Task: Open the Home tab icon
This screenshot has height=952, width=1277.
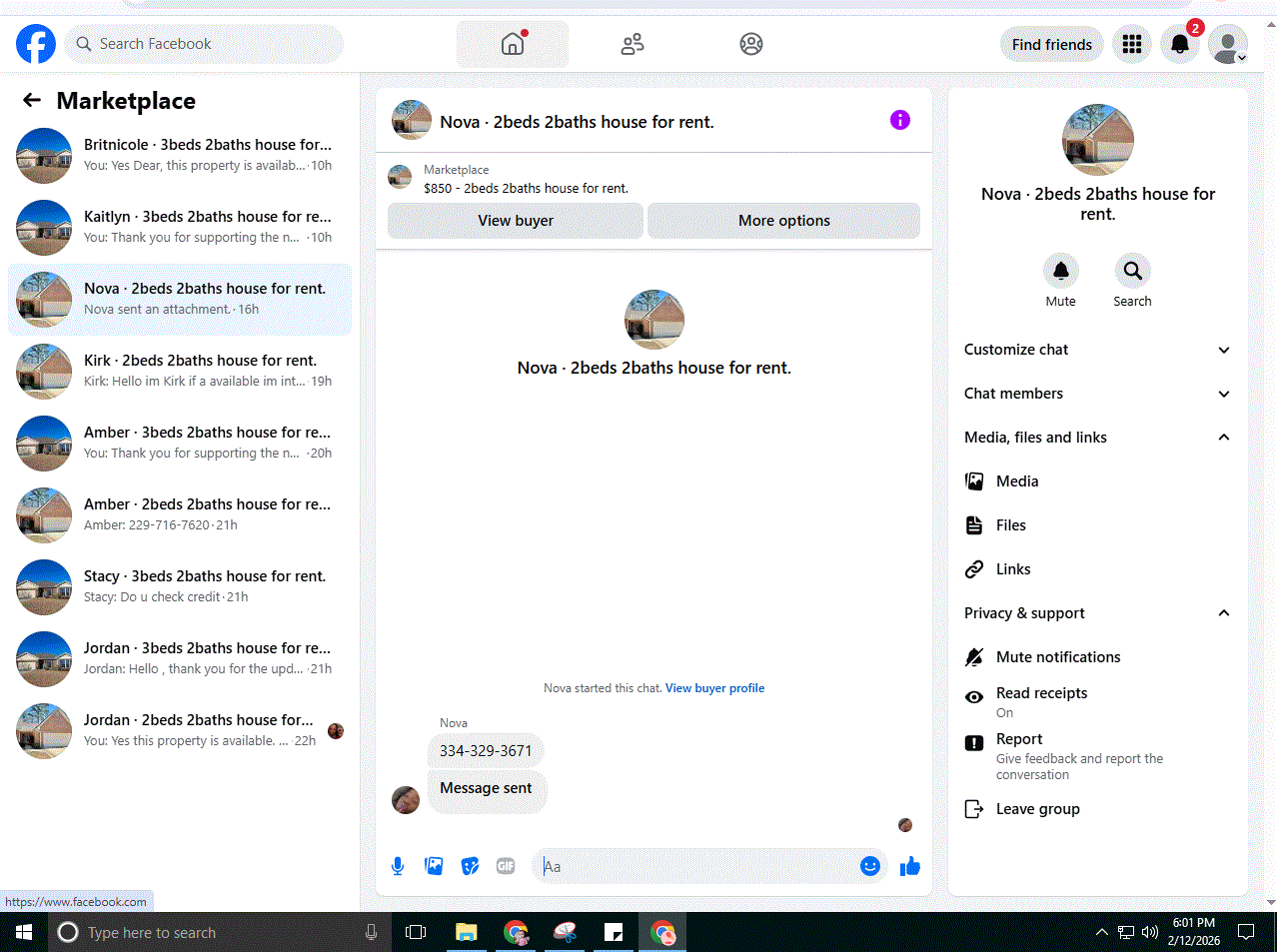Action: [513, 44]
